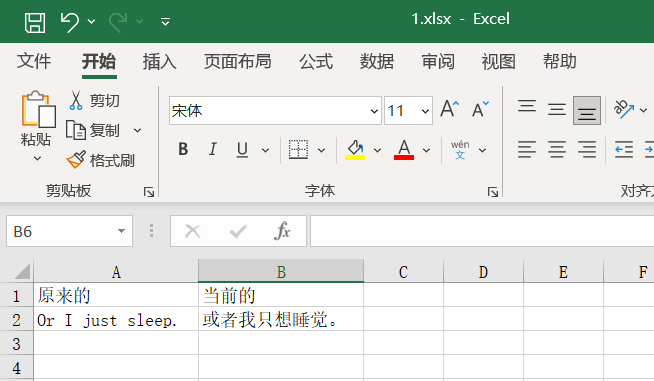Toggle underline formatting

tap(242, 149)
